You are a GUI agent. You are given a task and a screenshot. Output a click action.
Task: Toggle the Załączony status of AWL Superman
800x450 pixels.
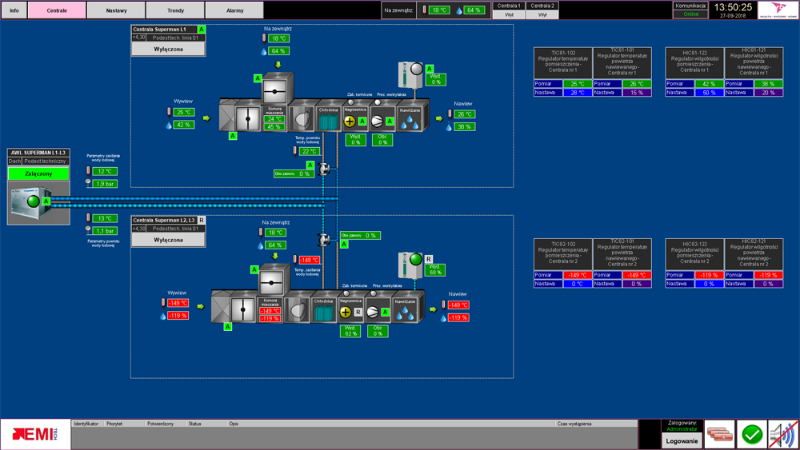pos(36,173)
